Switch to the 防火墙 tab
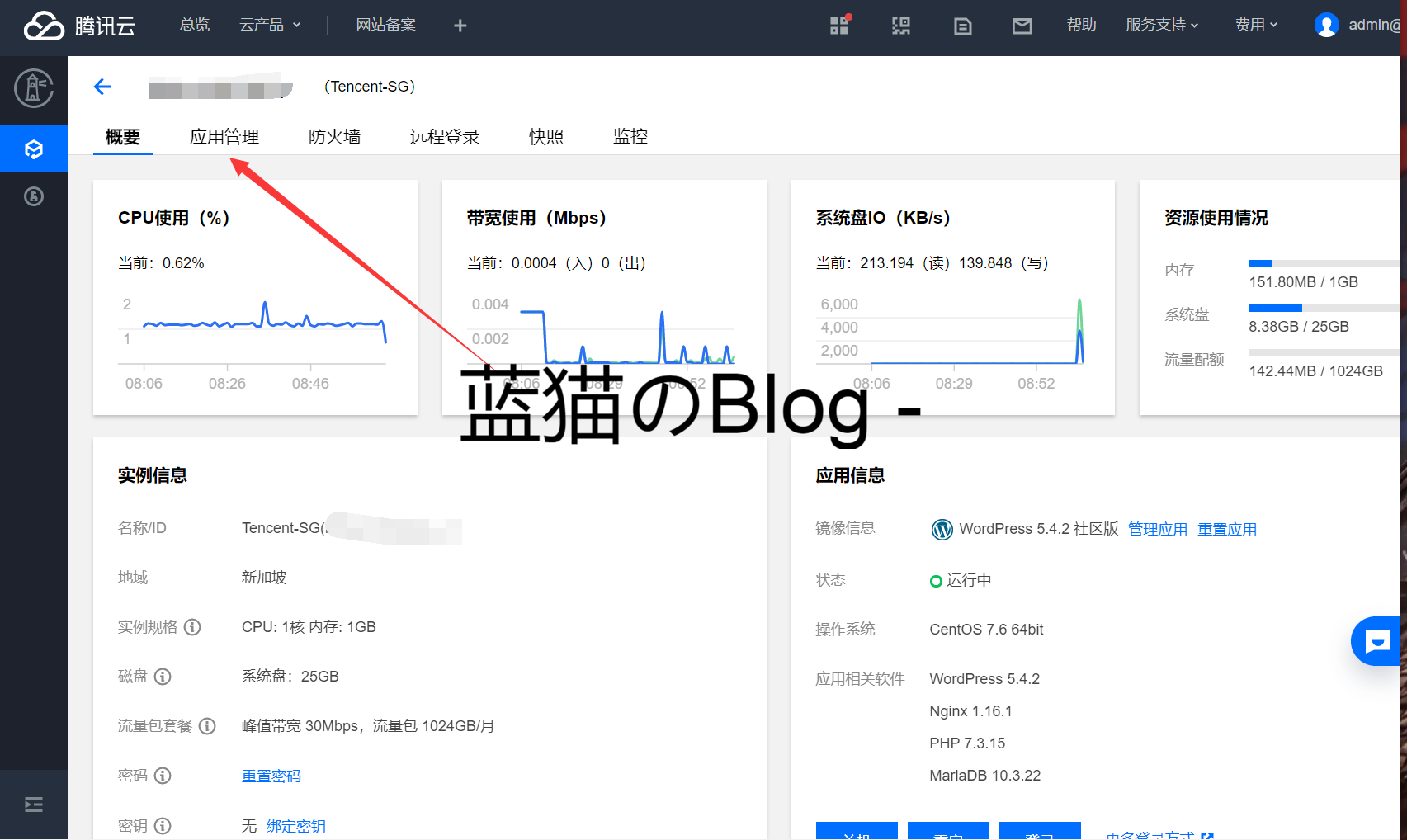The width and height of the screenshot is (1407, 840). point(334,137)
